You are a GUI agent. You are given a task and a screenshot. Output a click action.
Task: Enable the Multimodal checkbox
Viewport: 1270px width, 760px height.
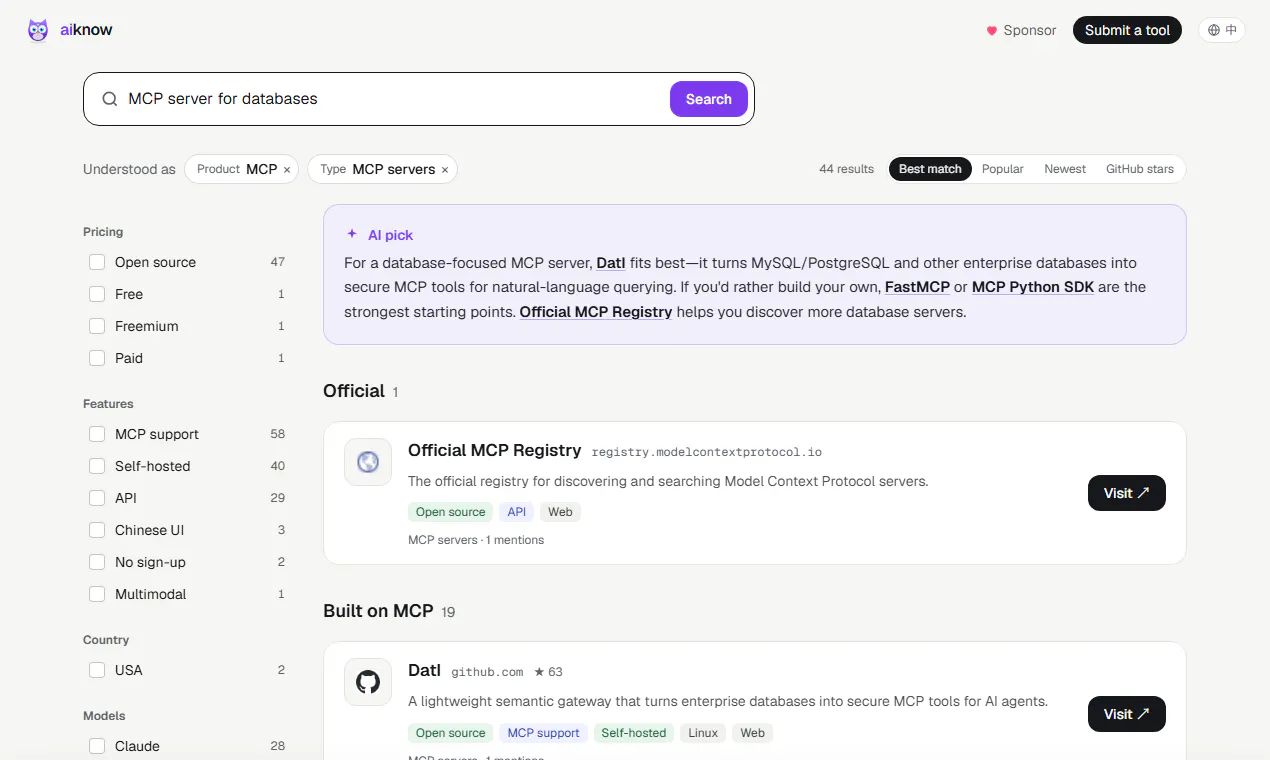(97, 594)
